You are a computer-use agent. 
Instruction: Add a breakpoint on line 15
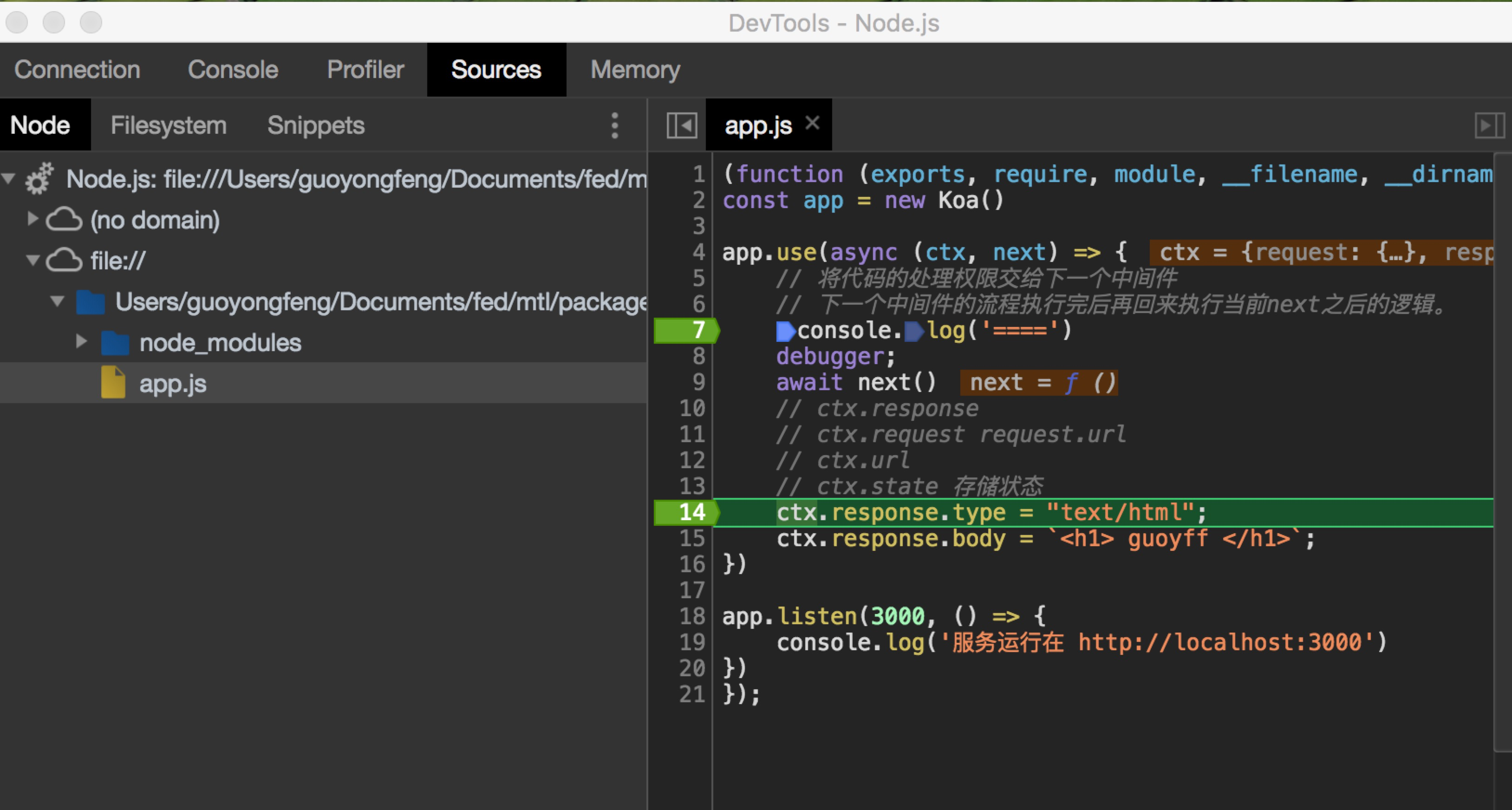tap(692, 538)
